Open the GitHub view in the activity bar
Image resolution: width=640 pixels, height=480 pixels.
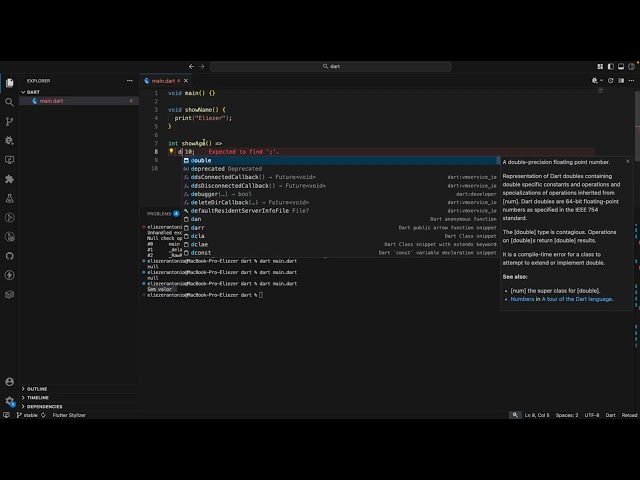[x=9, y=256]
